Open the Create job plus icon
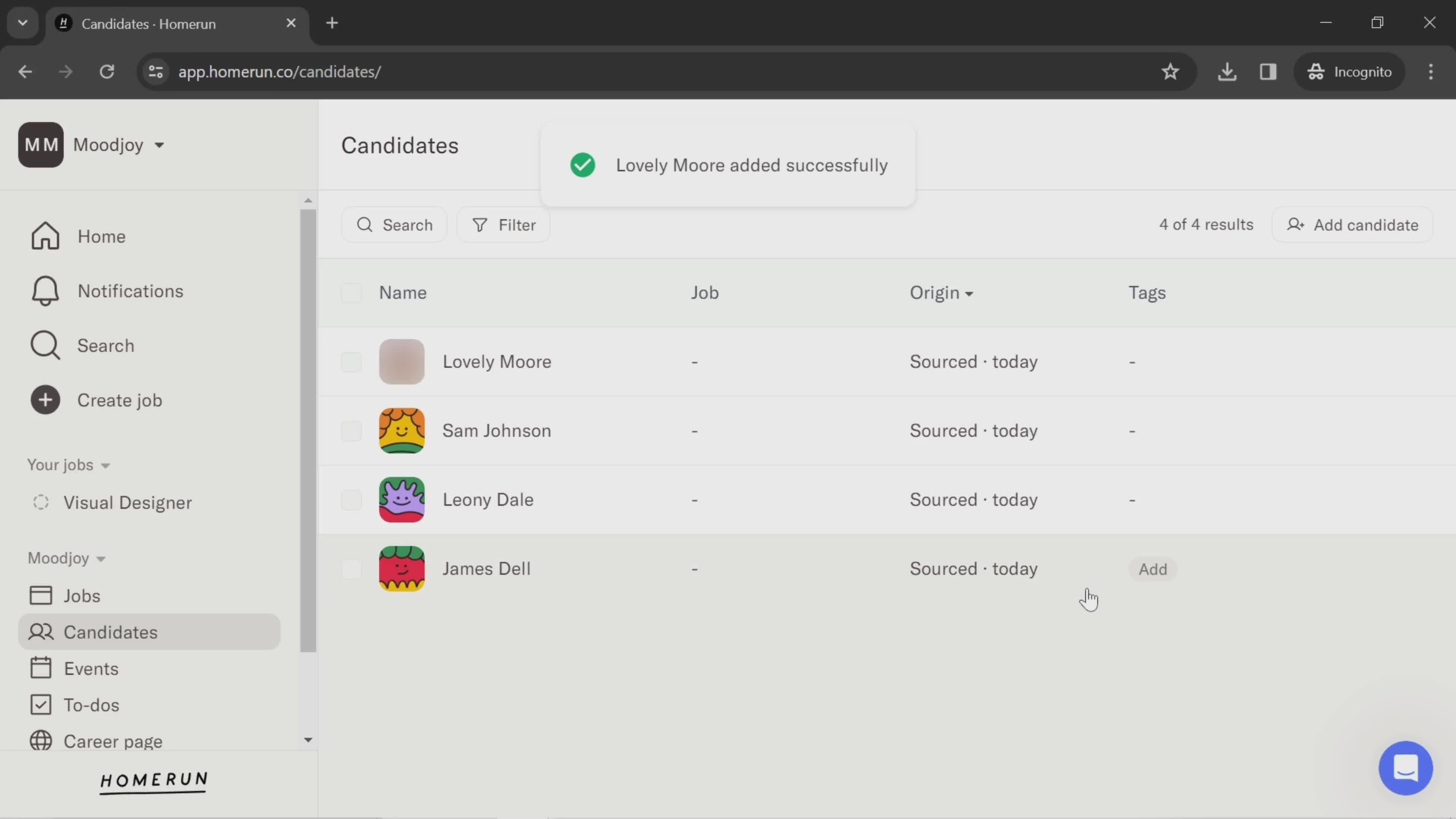 44,400
